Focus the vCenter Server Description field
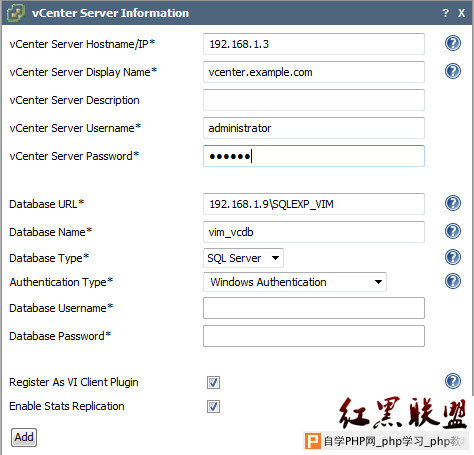Image resolution: width=474 pixels, height=455 pixels. pos(314,100)
